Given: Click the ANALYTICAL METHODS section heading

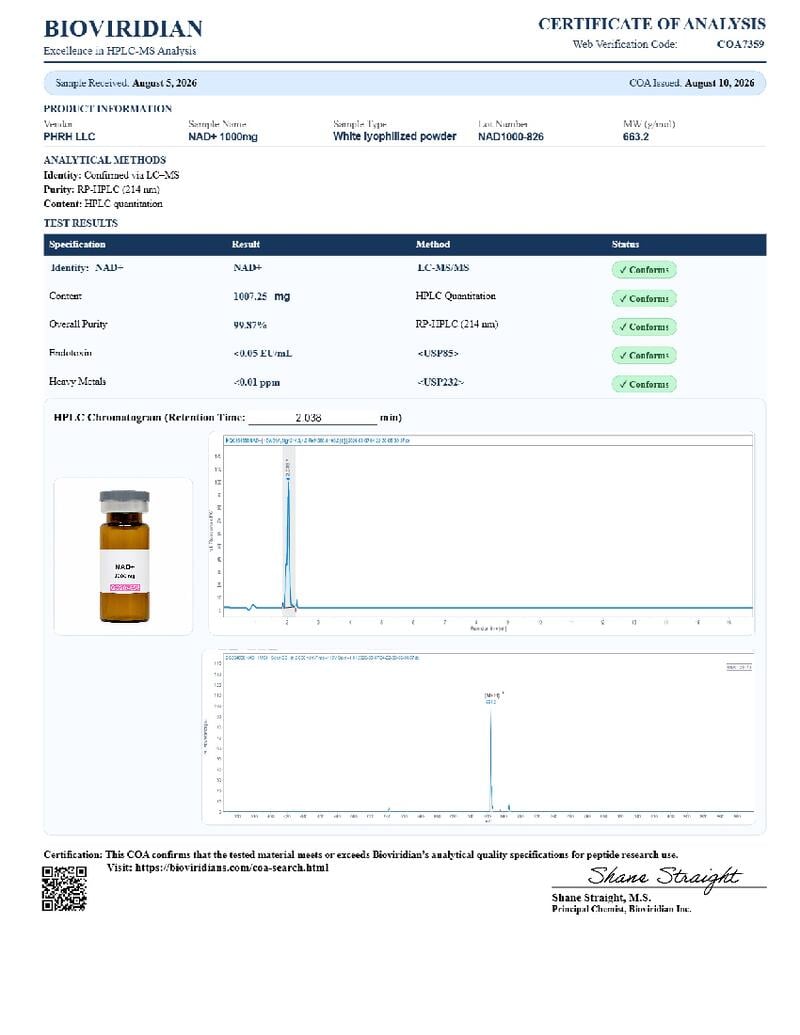Looking at the screenshot, I should click(x=104, y=160).
